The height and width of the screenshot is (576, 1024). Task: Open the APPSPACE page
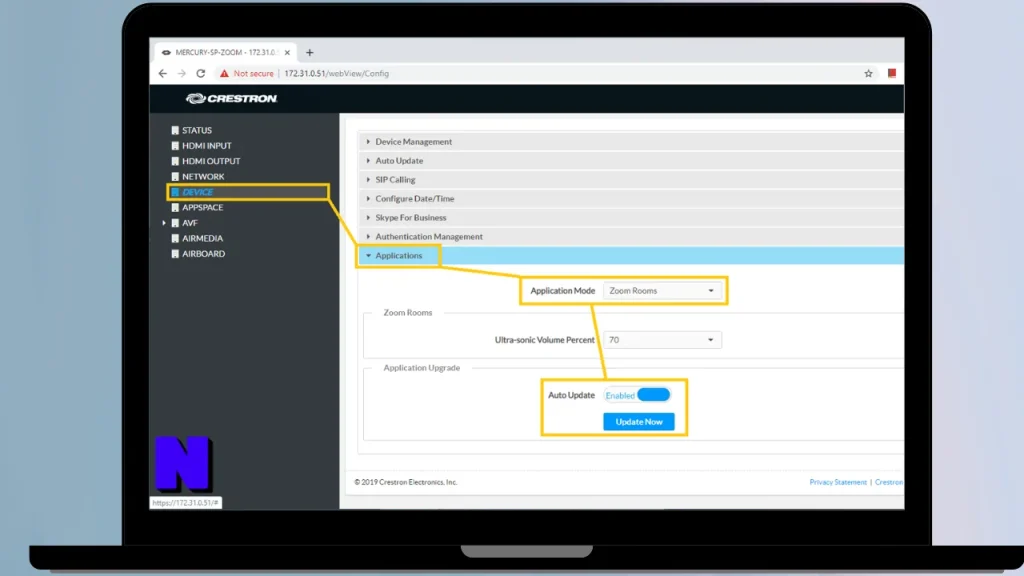[202, 207]
